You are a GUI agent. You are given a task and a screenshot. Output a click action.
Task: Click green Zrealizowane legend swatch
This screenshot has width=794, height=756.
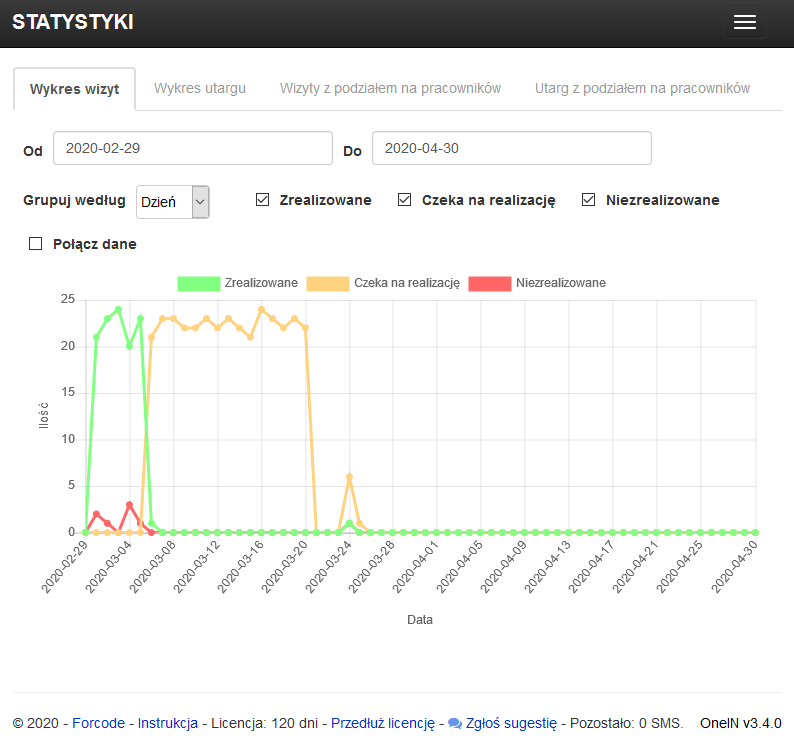(x=198, y=283)
